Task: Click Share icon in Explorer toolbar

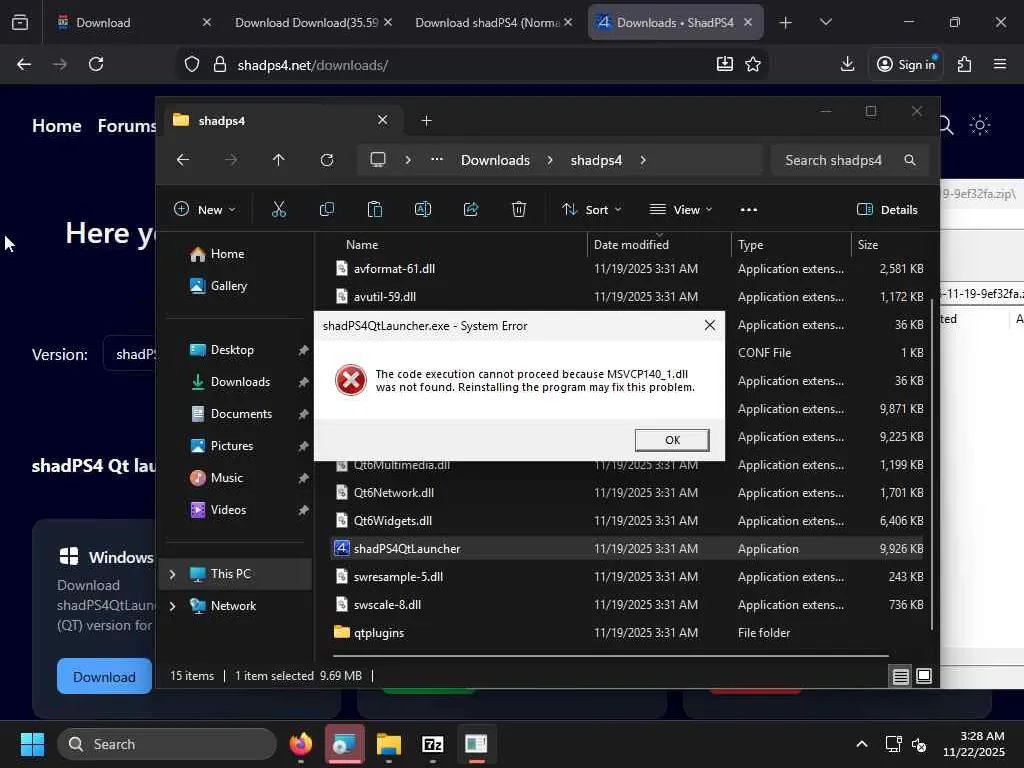Action: (471, 210)
